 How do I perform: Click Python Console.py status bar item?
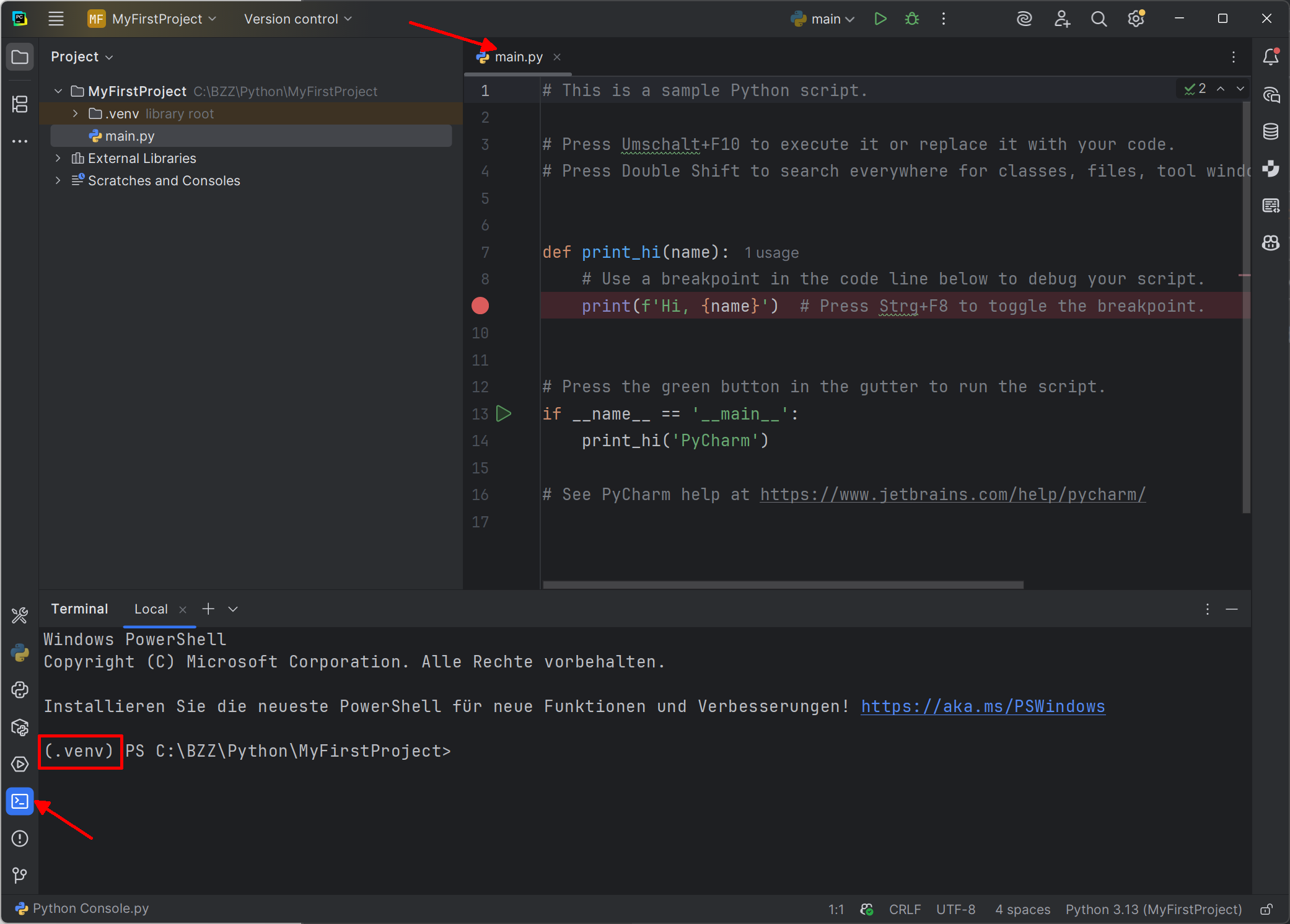tap(82, 909)
